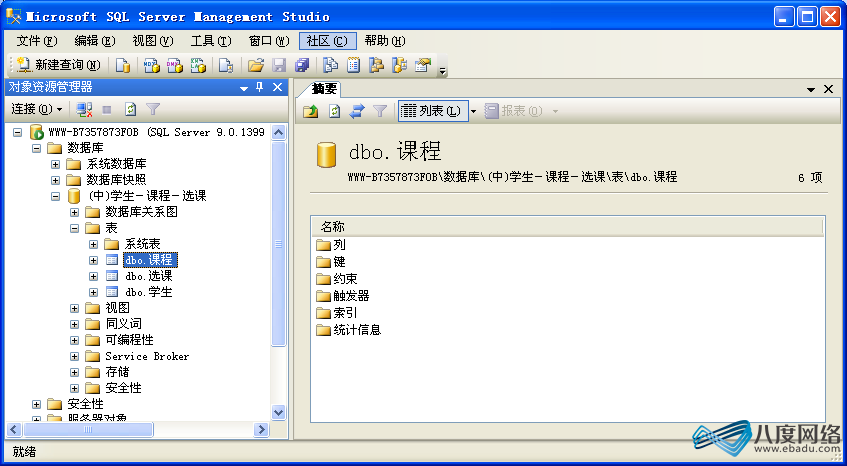
Task: Click the 新建查询 new query button
Action: coord(58,65)
